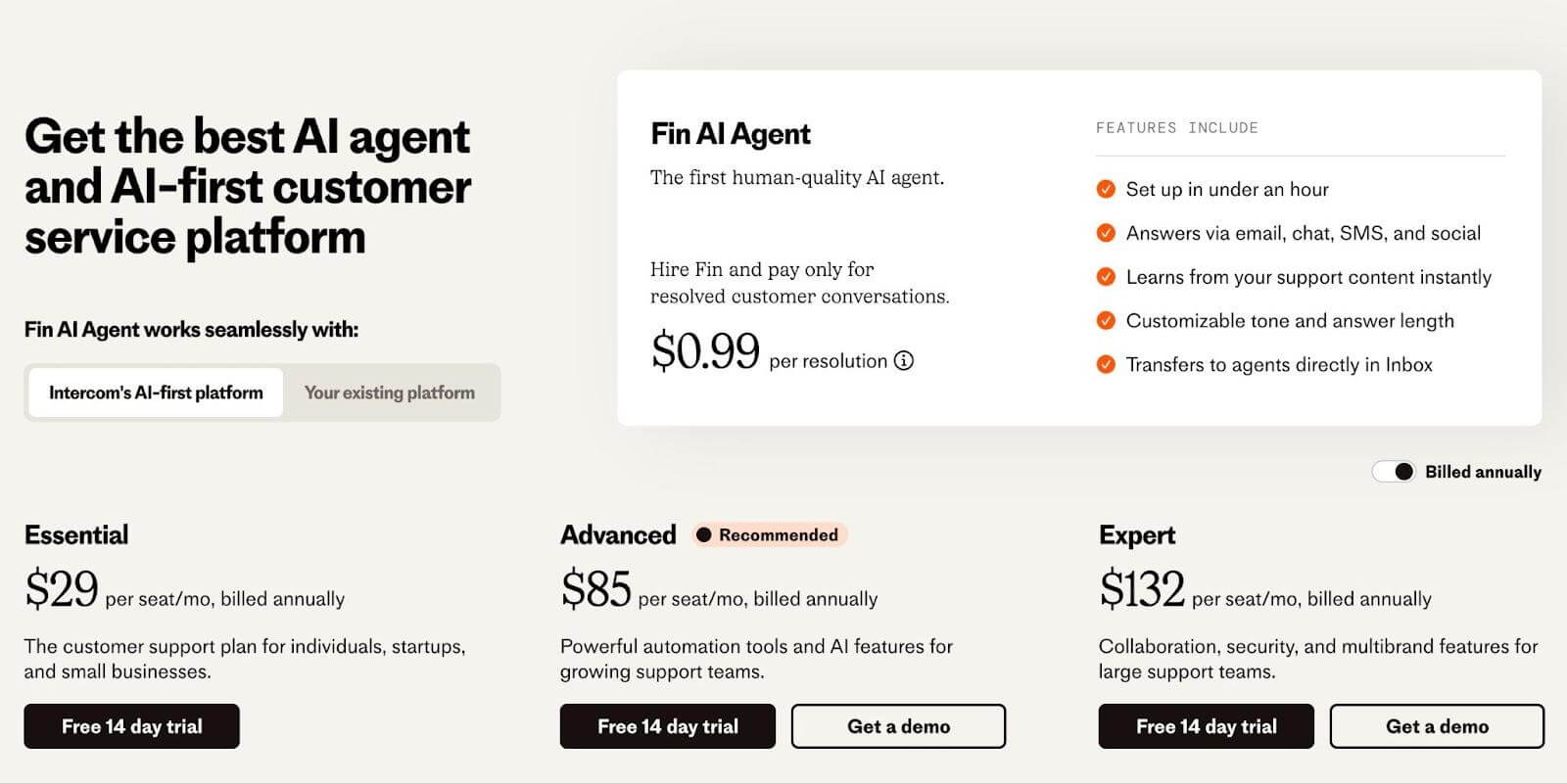The height and width of the screenshot is (784, 1567).
Task: Click the info icon beside per resolution
Action: [x=904, y=361]
